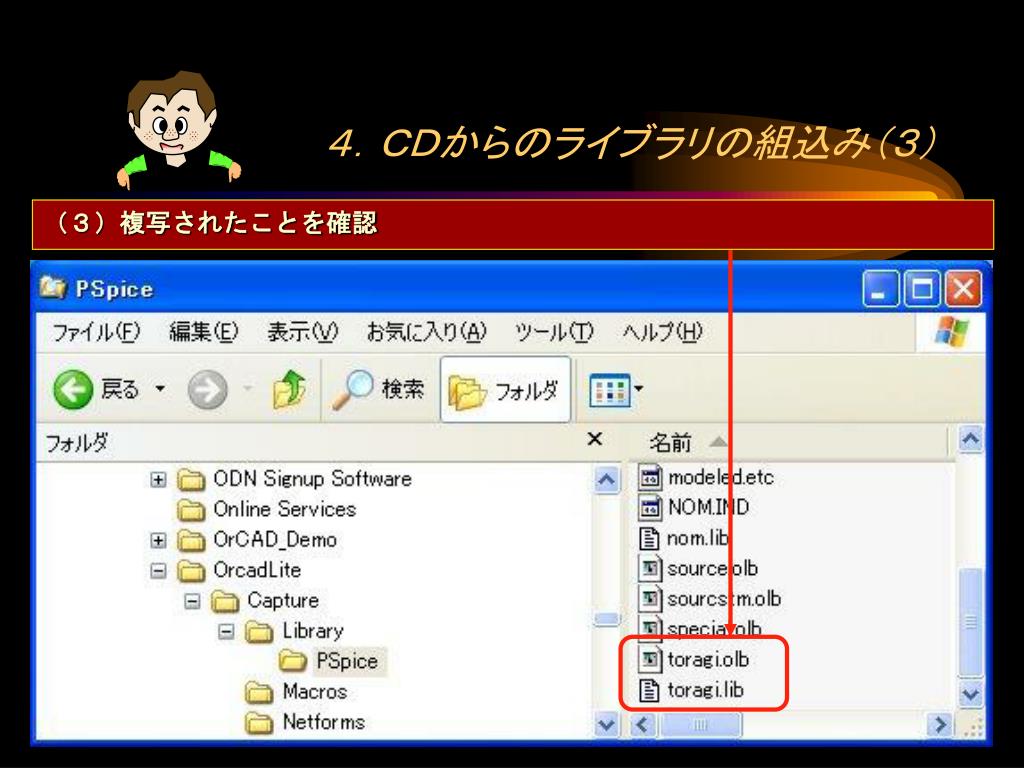Expand ODN Signup Software folder node
This screenshot has width=1024, height=768.
pos(158,480)
